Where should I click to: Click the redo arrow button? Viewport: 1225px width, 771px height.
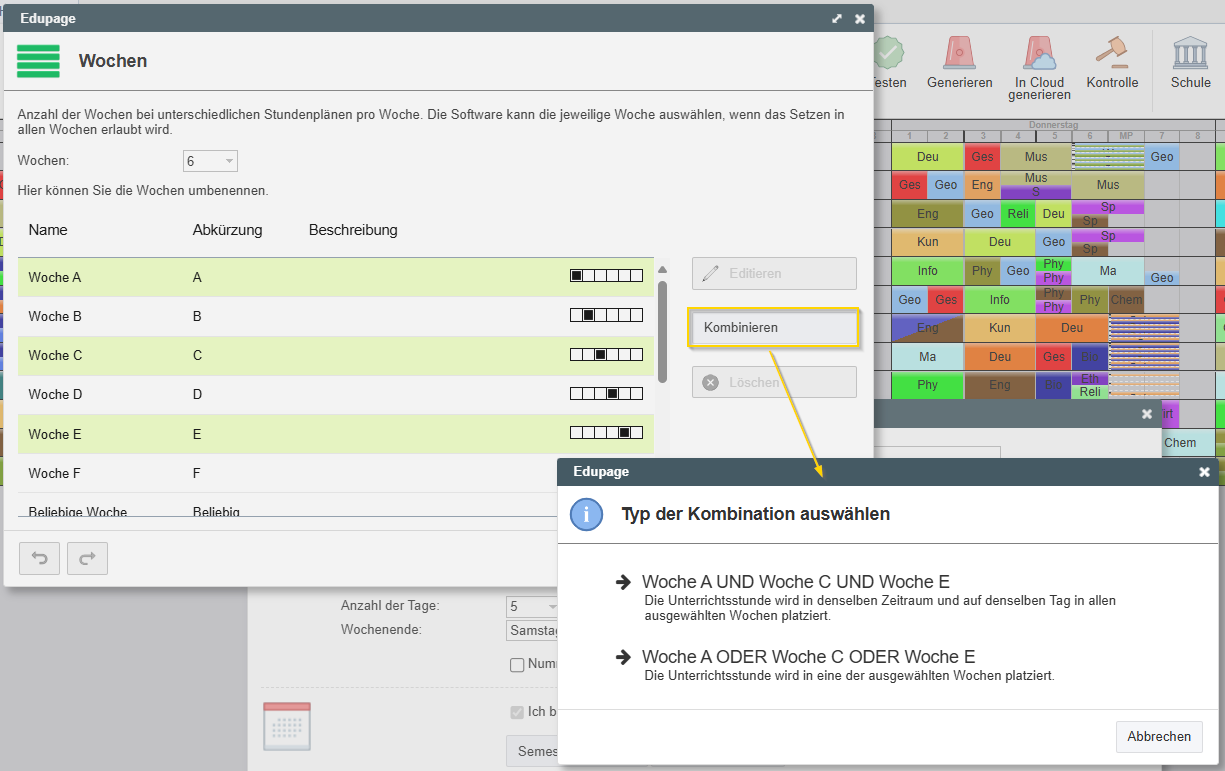(87, 559)
